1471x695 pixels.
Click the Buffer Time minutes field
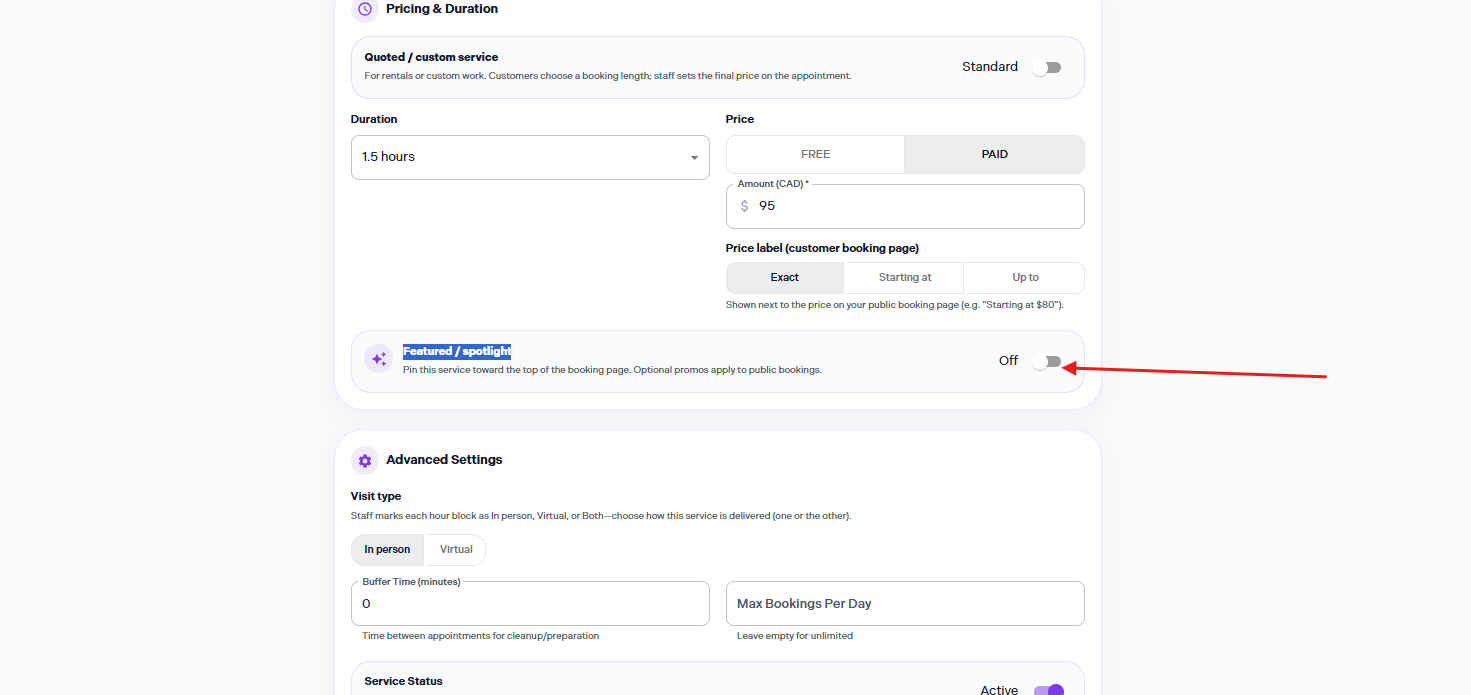[530, 603]
